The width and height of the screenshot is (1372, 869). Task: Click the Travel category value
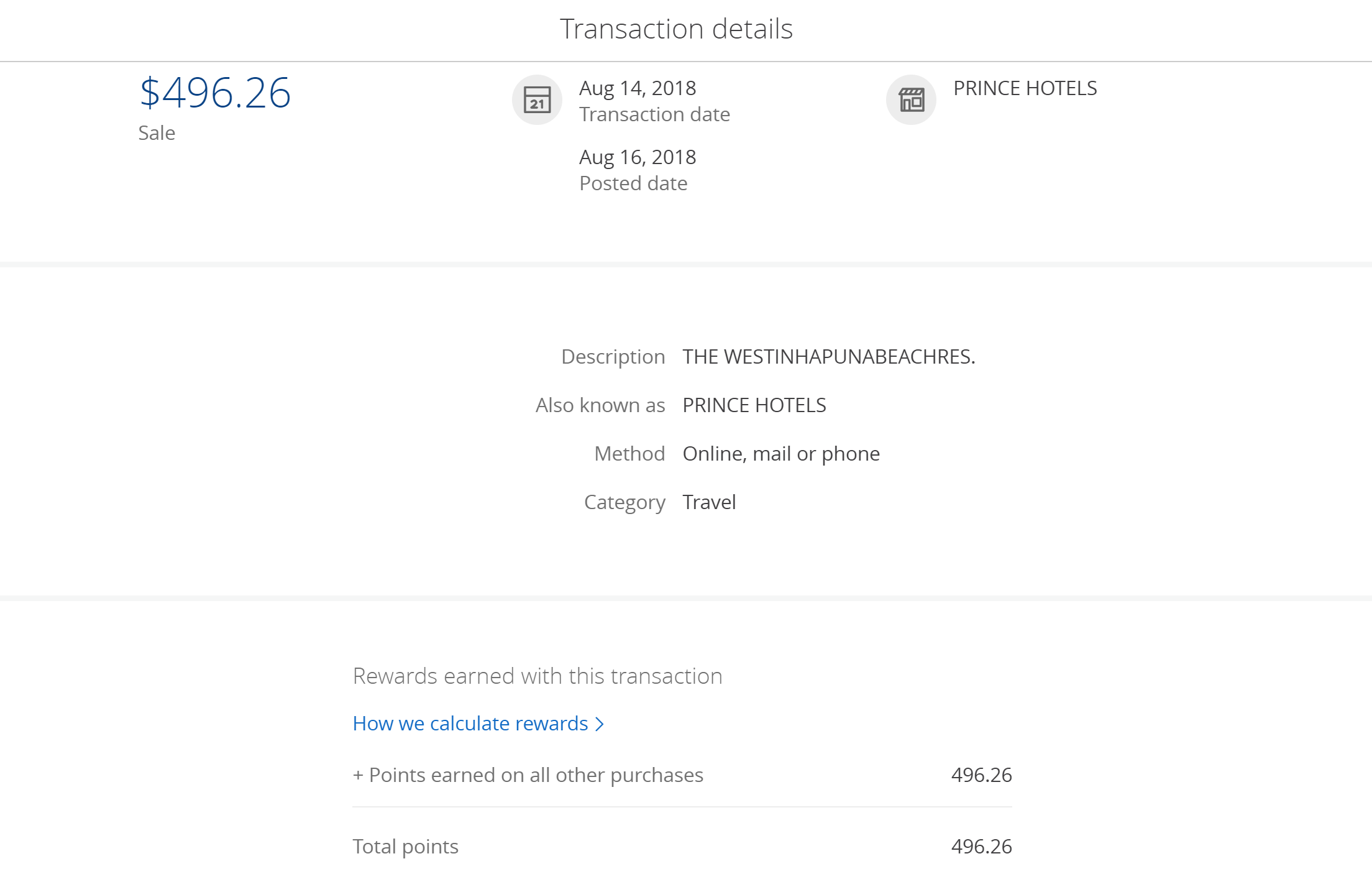(708, 502)
